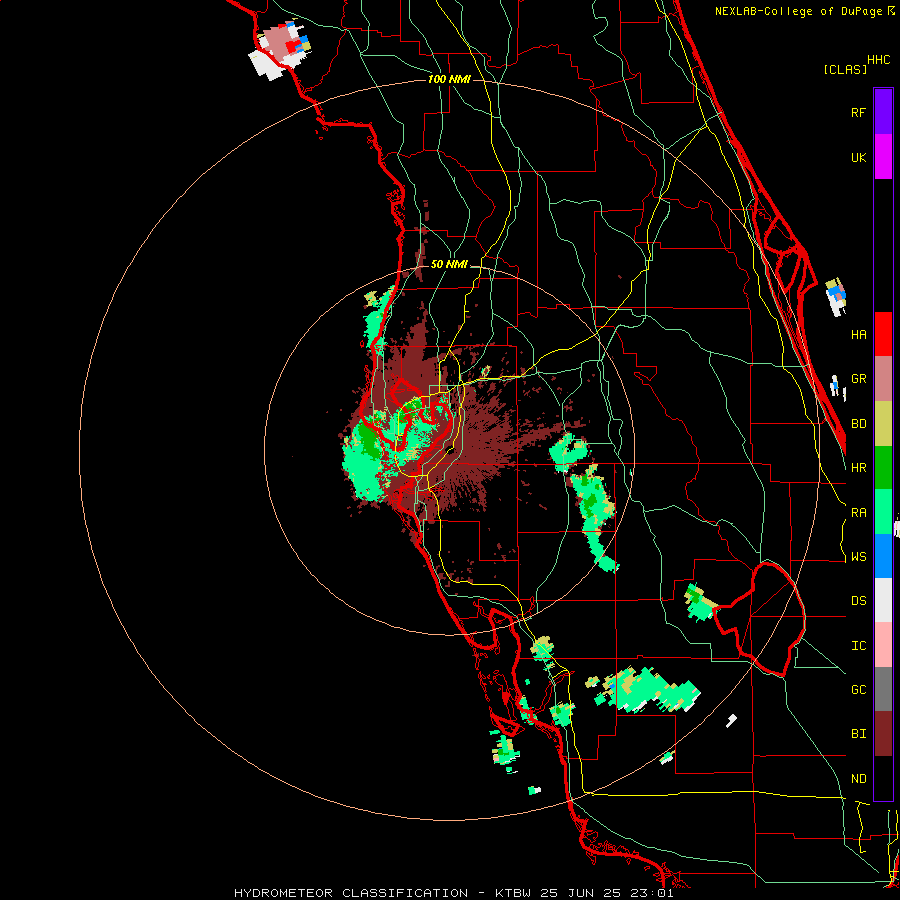Click the "ND" legend label
The height and width of the screenshot is (900, 900).
(x=858, y=779)
